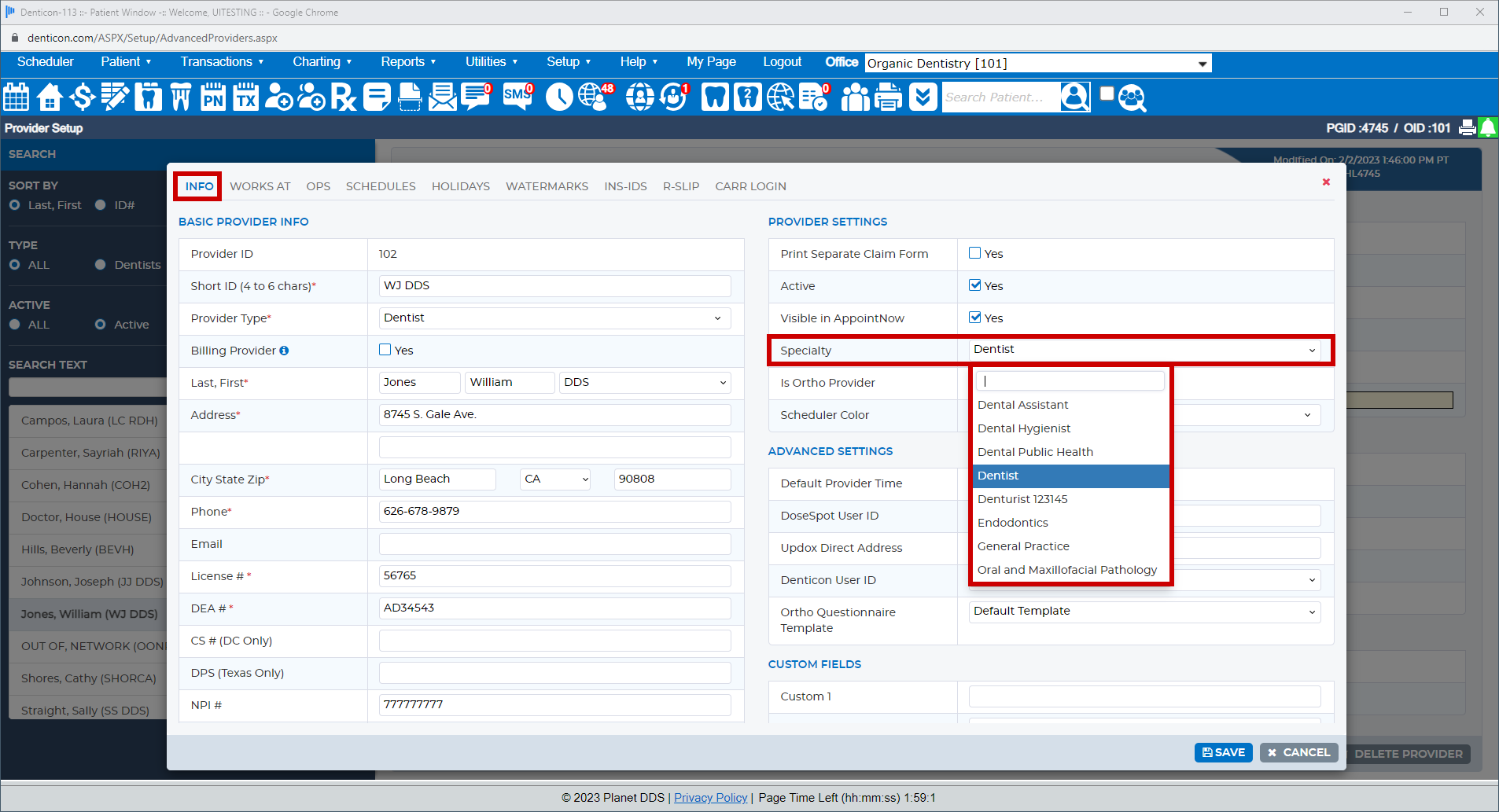Open the globe with cursor toolbar icon
1499x812 pixels.
(781, 97)
